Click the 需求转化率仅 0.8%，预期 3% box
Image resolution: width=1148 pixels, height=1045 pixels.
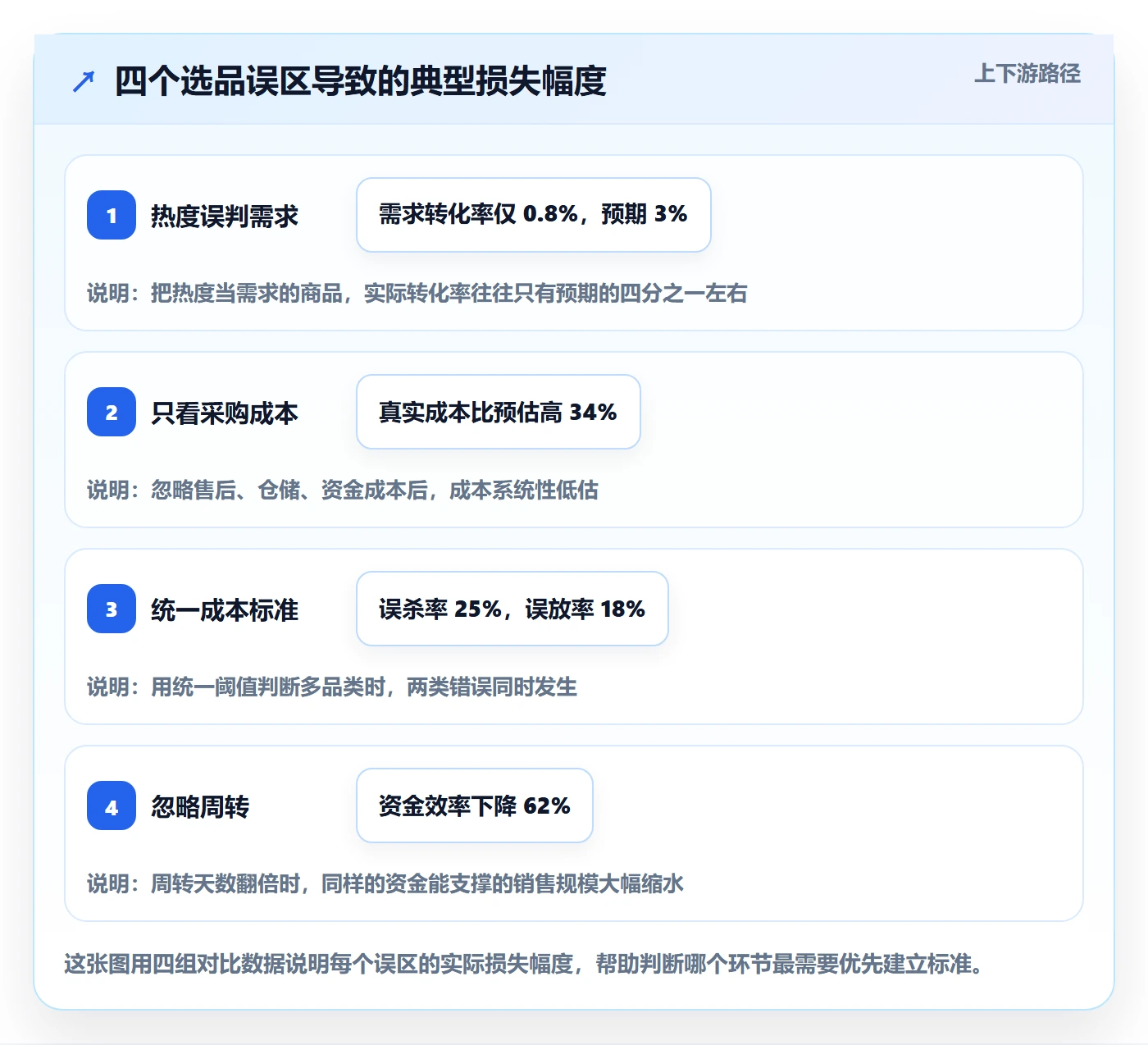pos(534,215)
